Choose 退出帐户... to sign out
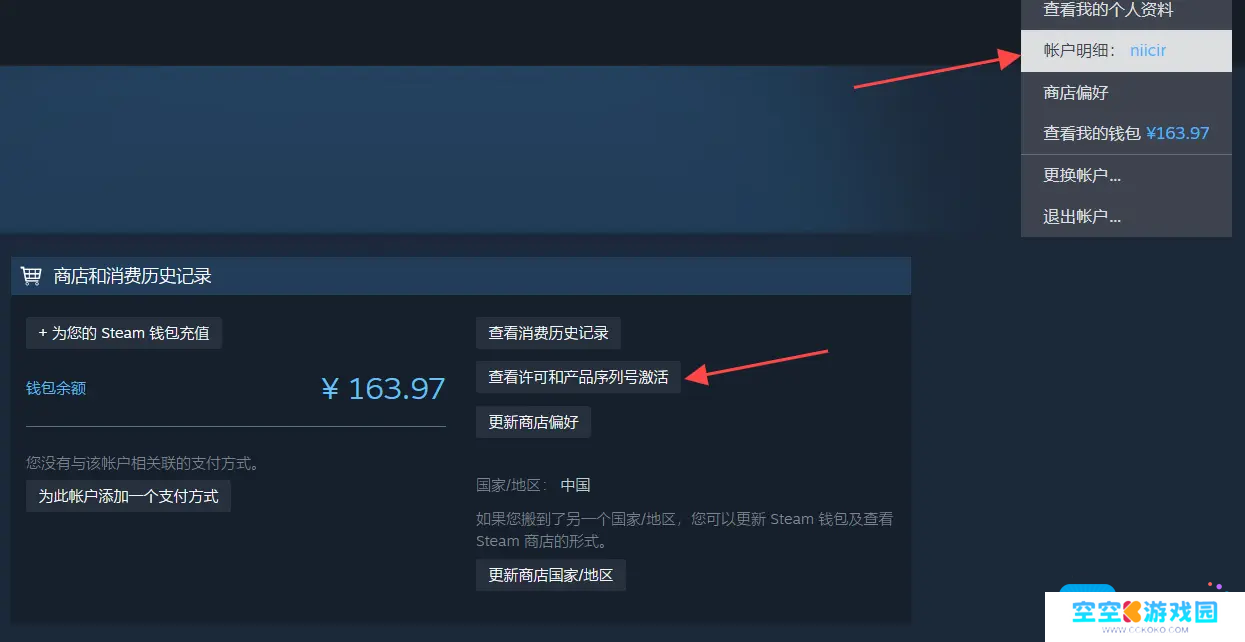This screenshot has width=1245, height=642. (x=1126, y=216)
